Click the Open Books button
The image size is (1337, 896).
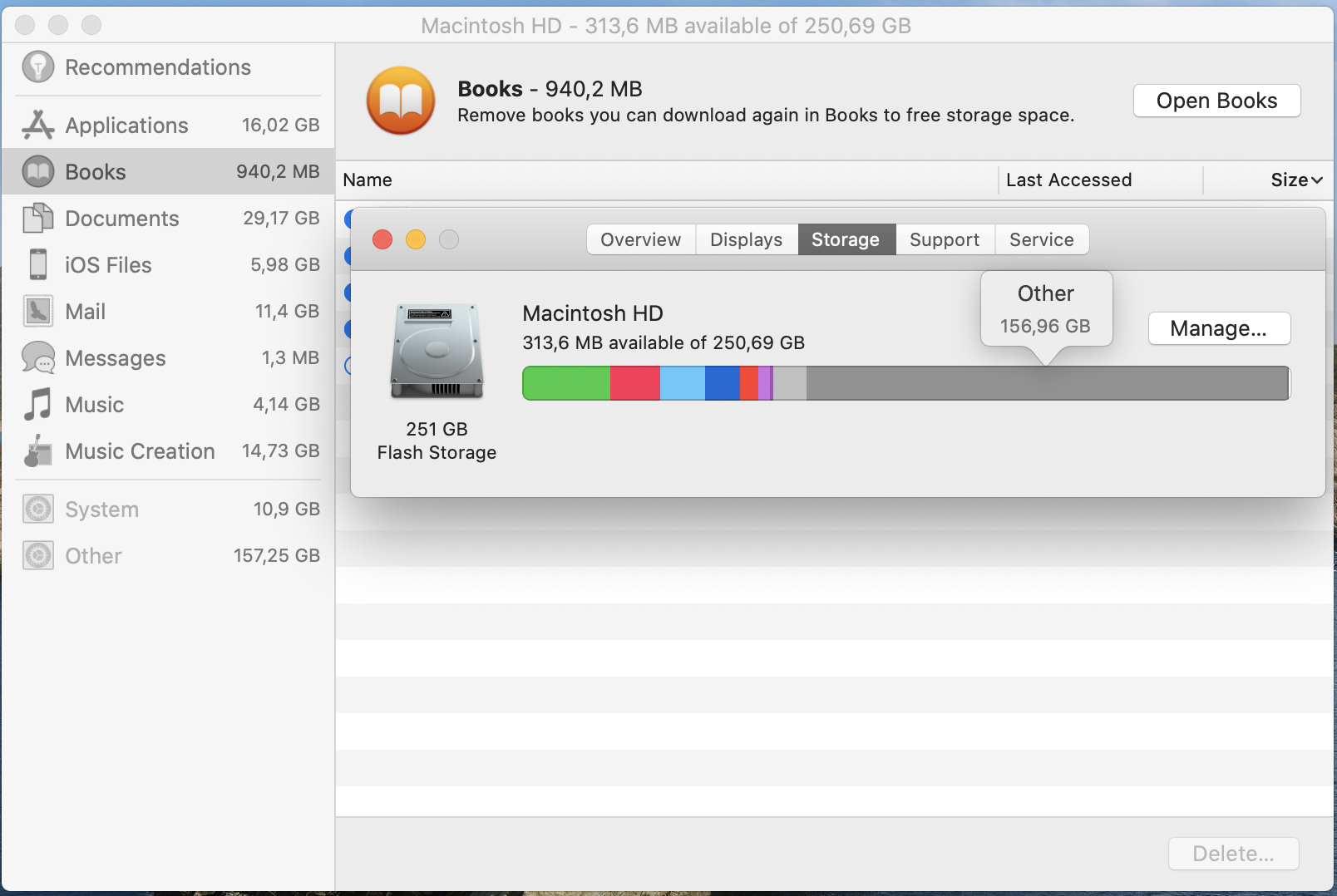(x=1217, y=101)
